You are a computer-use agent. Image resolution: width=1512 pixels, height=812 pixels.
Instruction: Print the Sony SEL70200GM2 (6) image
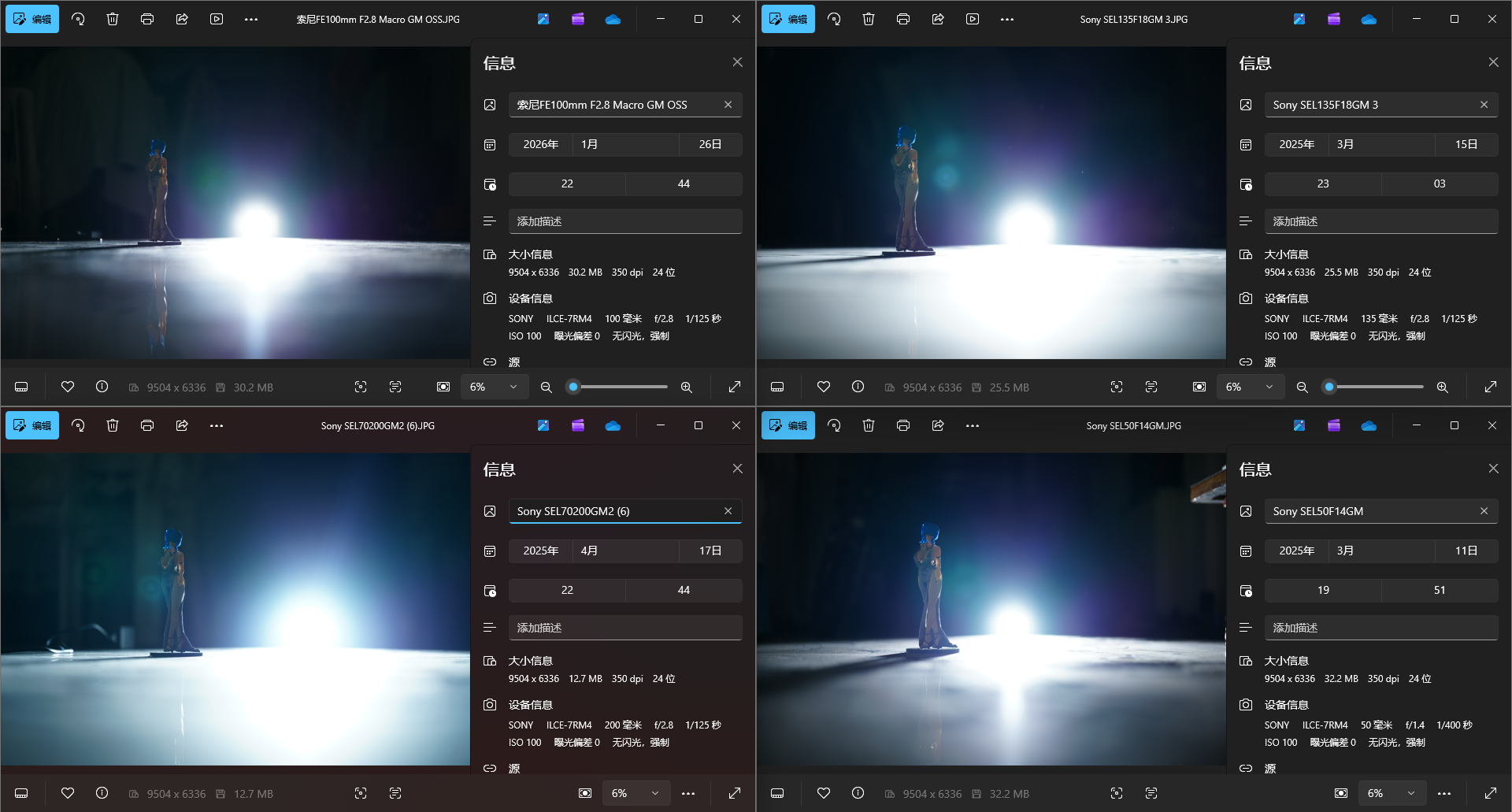pos(147,425)
